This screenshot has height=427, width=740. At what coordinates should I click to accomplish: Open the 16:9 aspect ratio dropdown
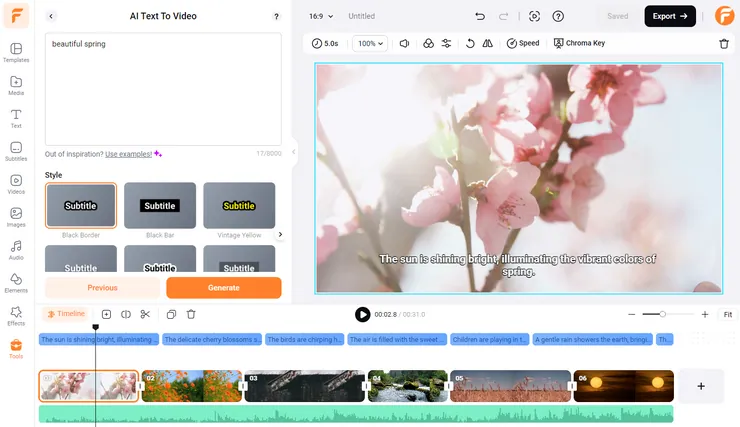321,16
